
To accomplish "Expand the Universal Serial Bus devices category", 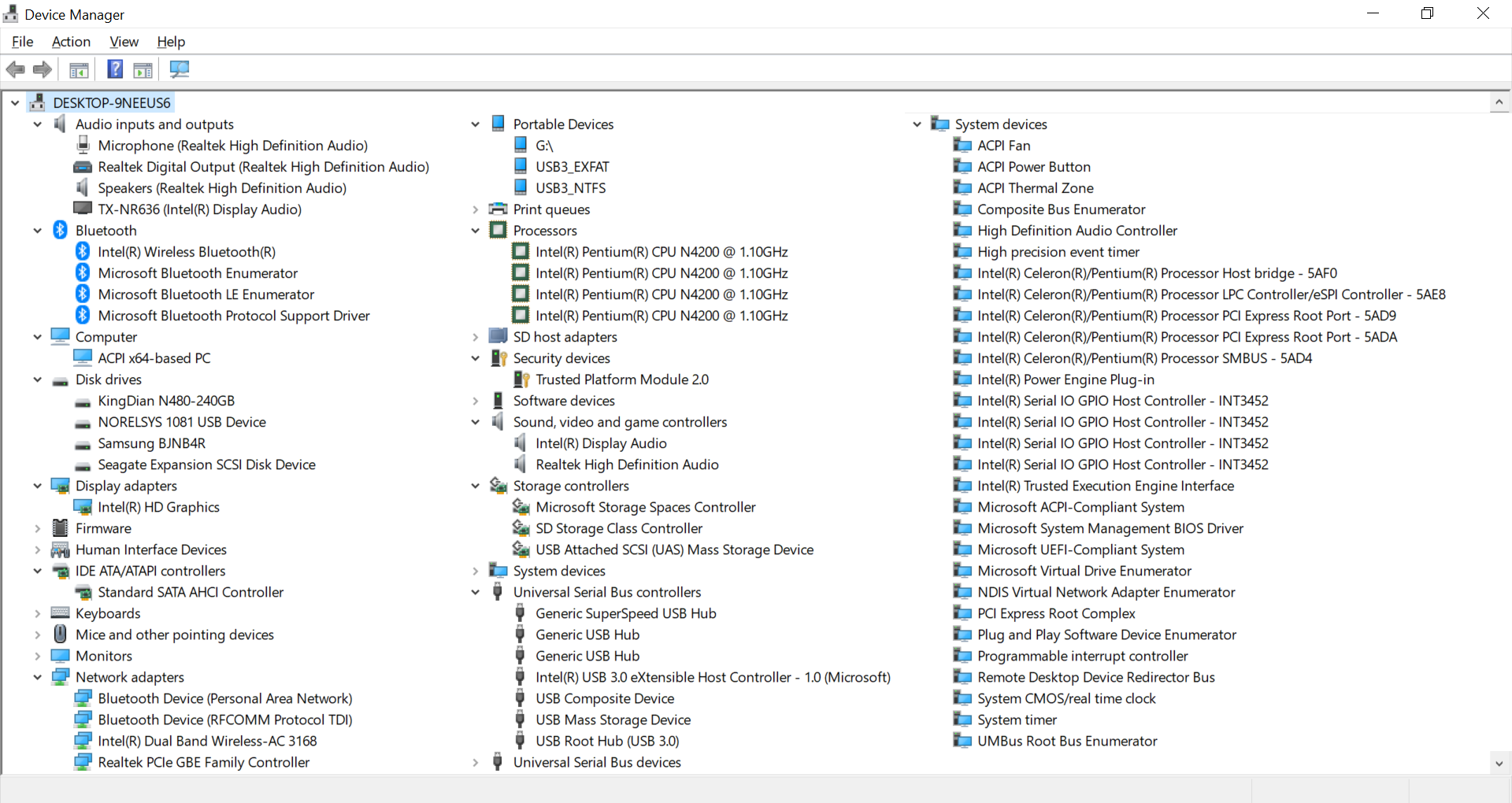I will click(475, 762).
